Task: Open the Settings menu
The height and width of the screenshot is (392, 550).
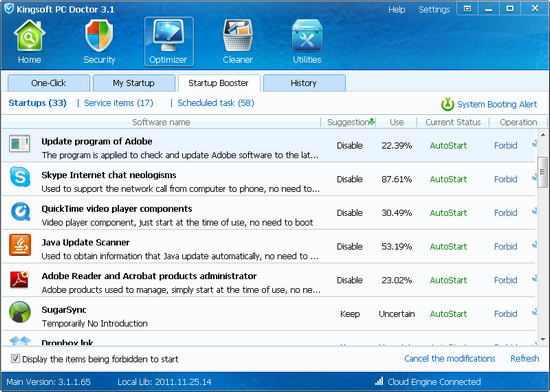Action: coord(434,9)
